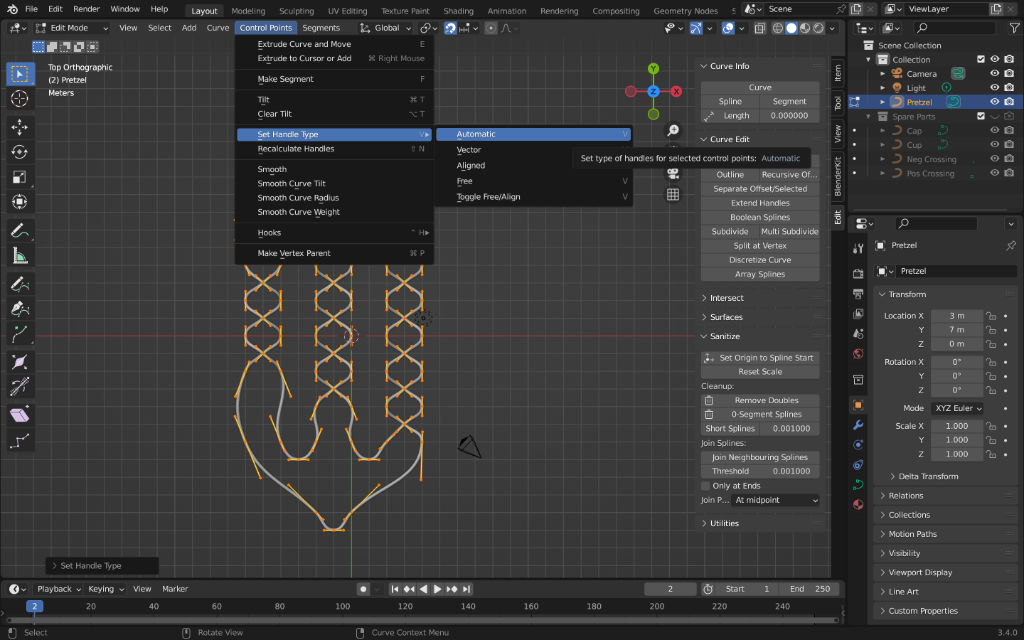The height and width of the screenshot is (640, 1024).
Task: Toggle camera view gizmo icon
Action: tap(673, 173)
